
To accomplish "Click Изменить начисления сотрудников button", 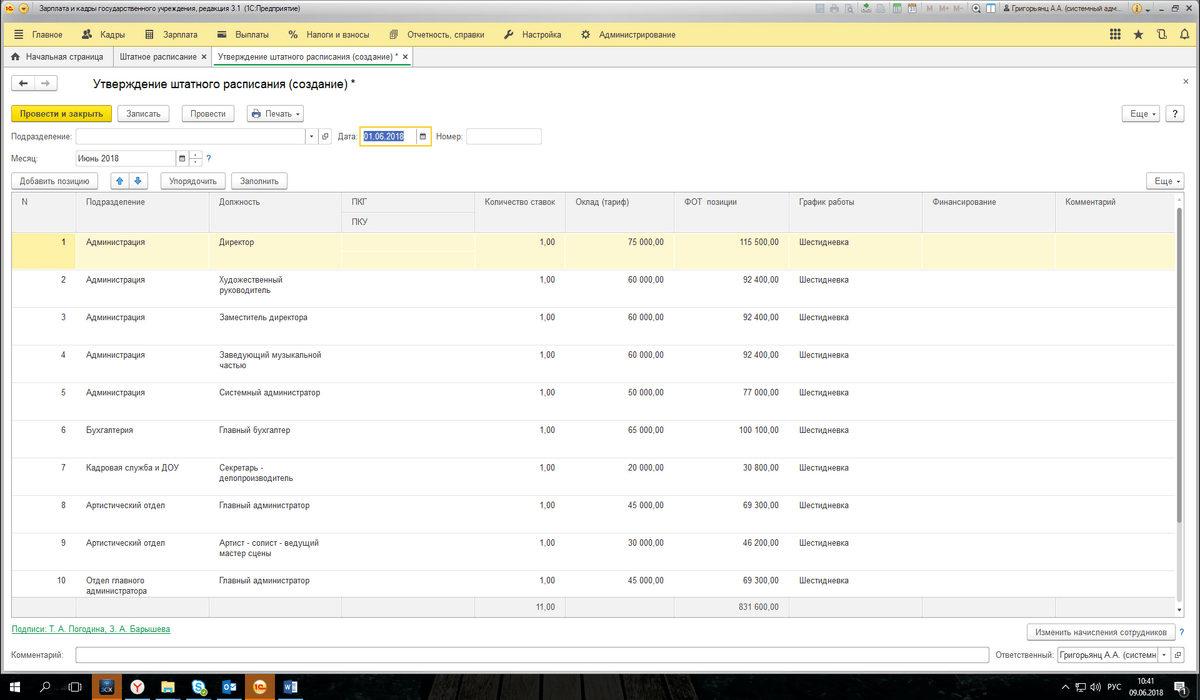I will pos(1101,632).
